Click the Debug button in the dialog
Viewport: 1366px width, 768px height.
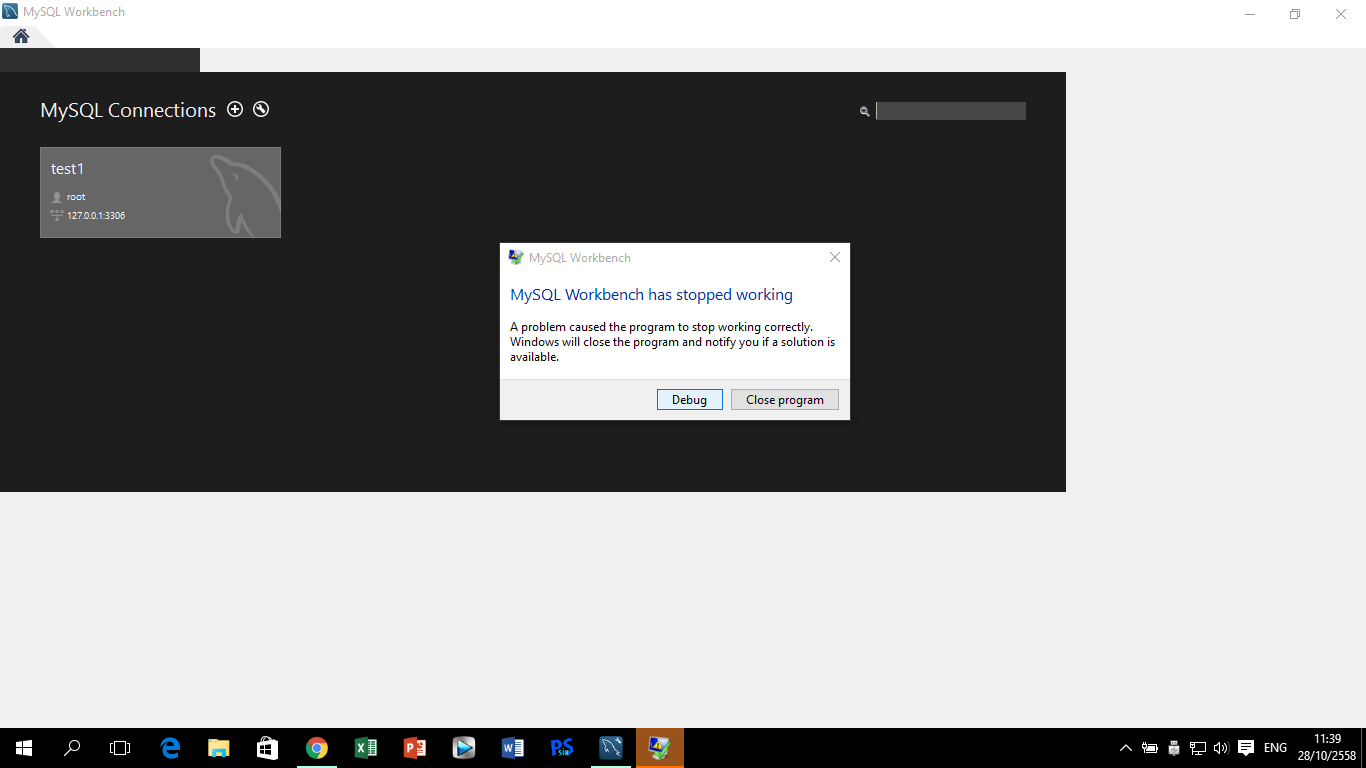pyautogui.click(x=690, y=399)
